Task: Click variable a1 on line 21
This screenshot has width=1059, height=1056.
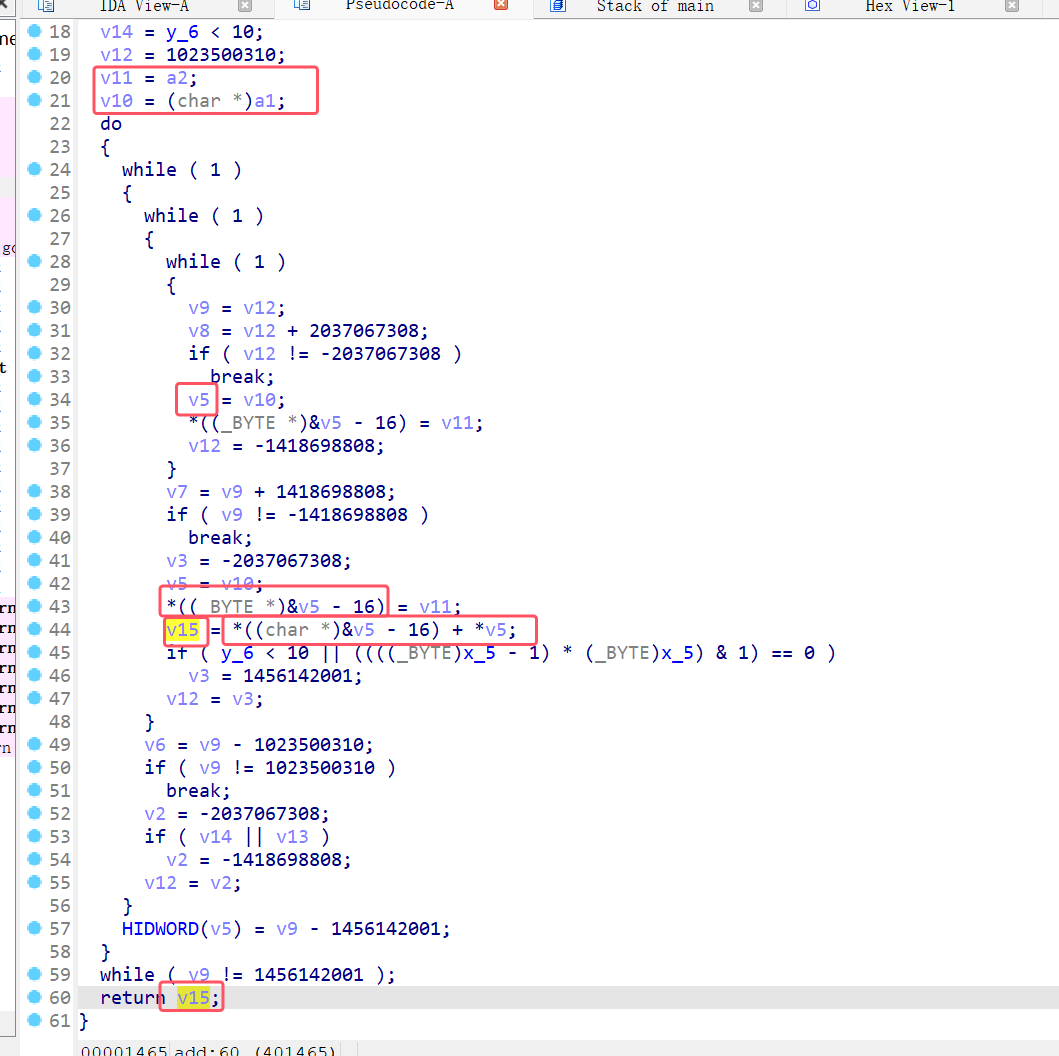Action: (x=265, y=101)
